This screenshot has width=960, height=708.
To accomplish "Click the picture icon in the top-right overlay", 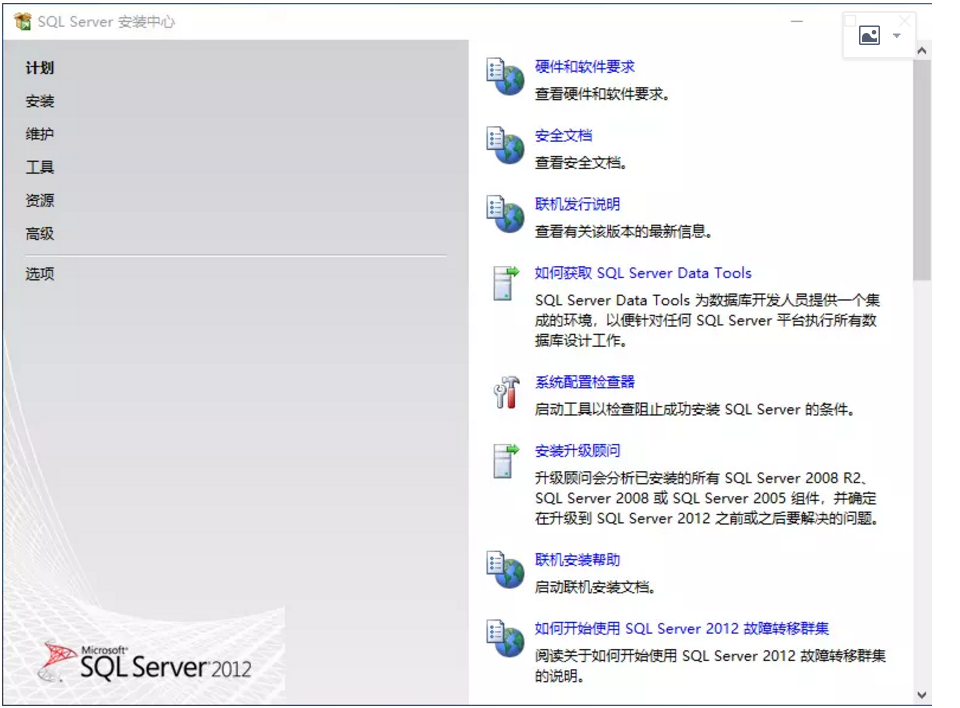I will (x=869, y=36).
